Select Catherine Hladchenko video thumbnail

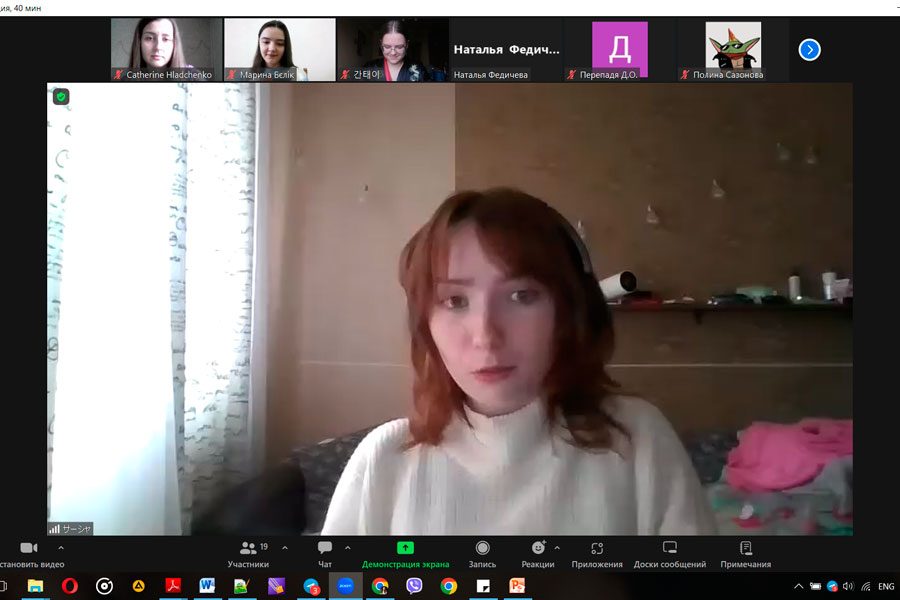click(166, 49)
